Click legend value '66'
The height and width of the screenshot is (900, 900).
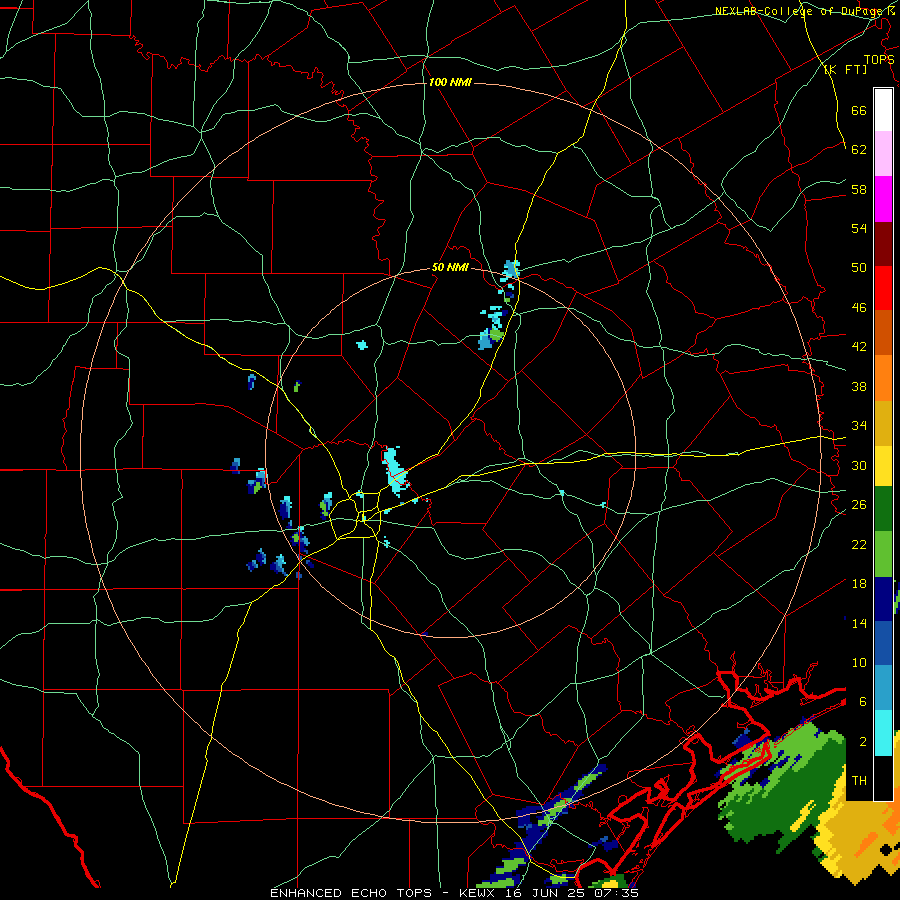point(859,110)
